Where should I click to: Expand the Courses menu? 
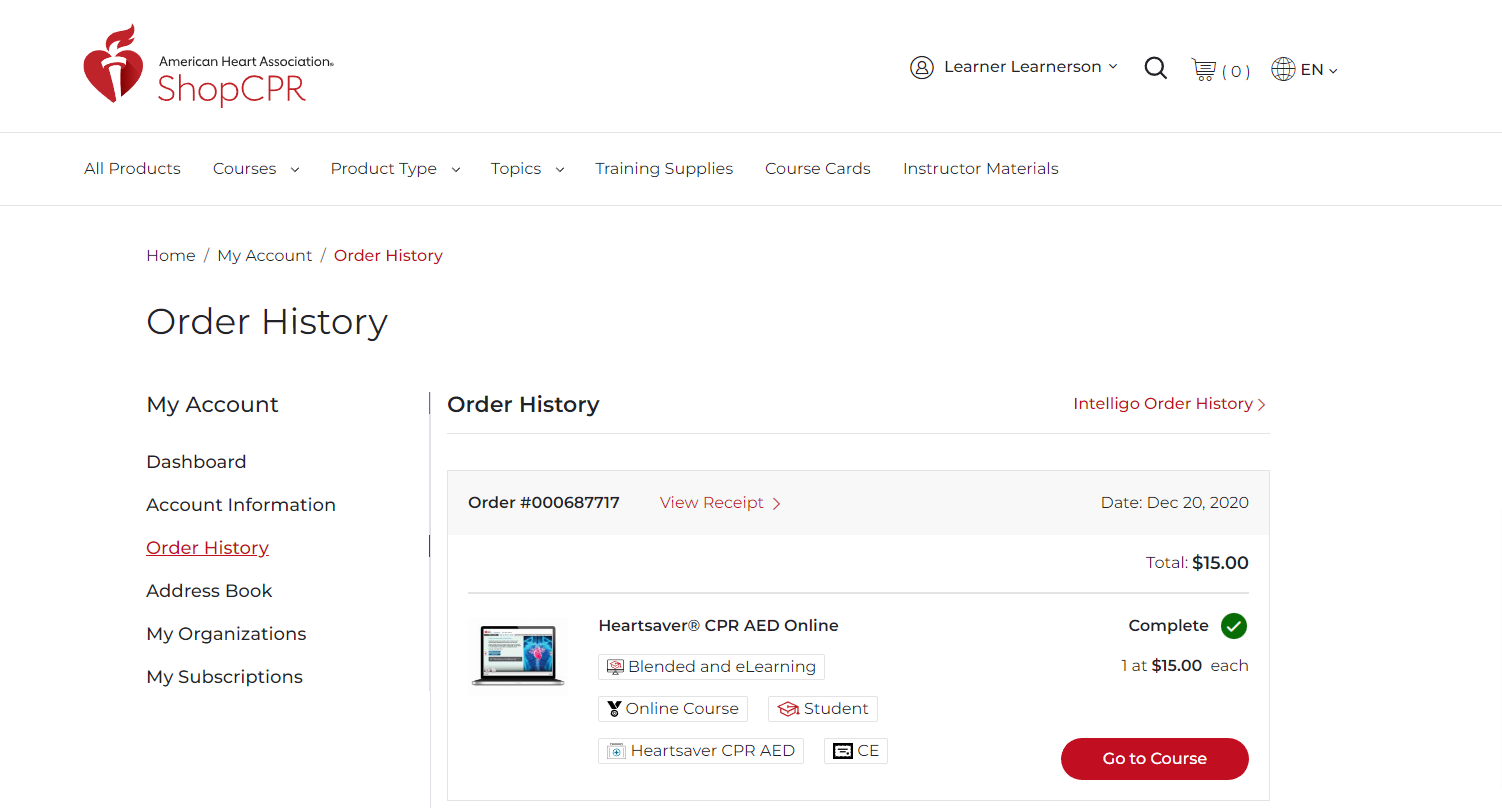point(256,169)
